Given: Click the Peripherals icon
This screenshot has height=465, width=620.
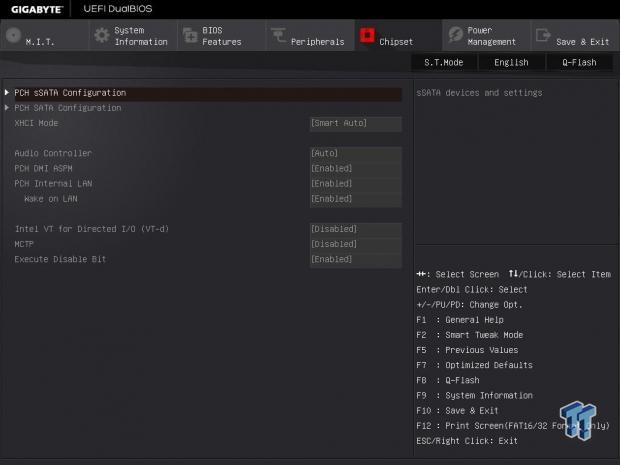Looking at the screenshot, I should [279, 36].
